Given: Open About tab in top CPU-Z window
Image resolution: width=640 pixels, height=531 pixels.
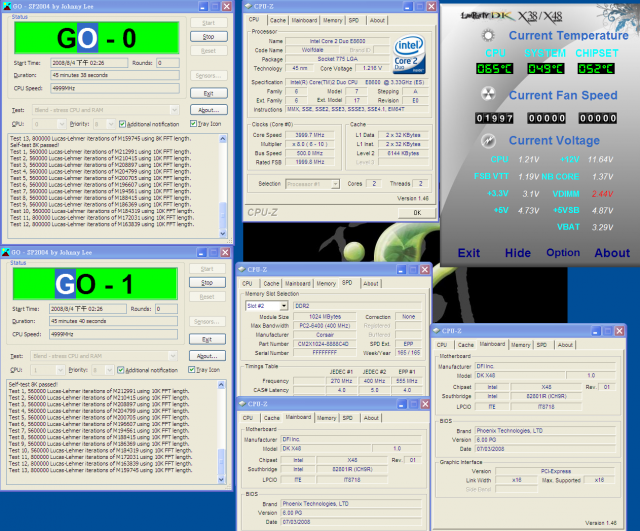Looking at the screenshot, I should tap(377, 20).
